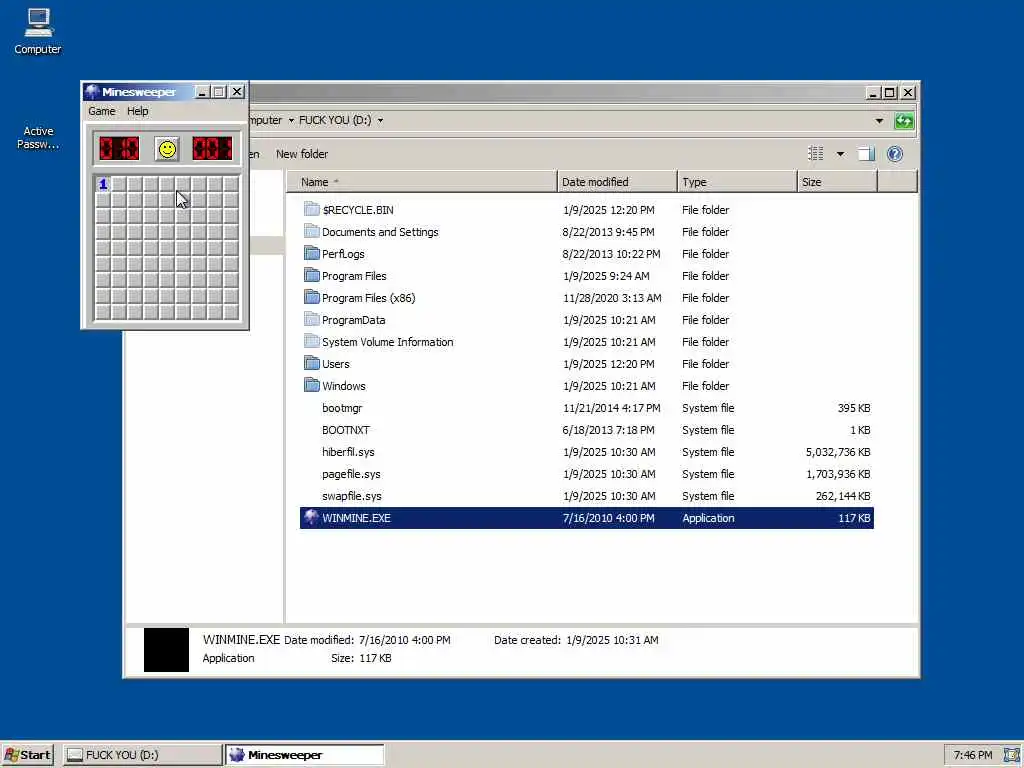Open the Game menu in Minesweeper

pos(102,111)
